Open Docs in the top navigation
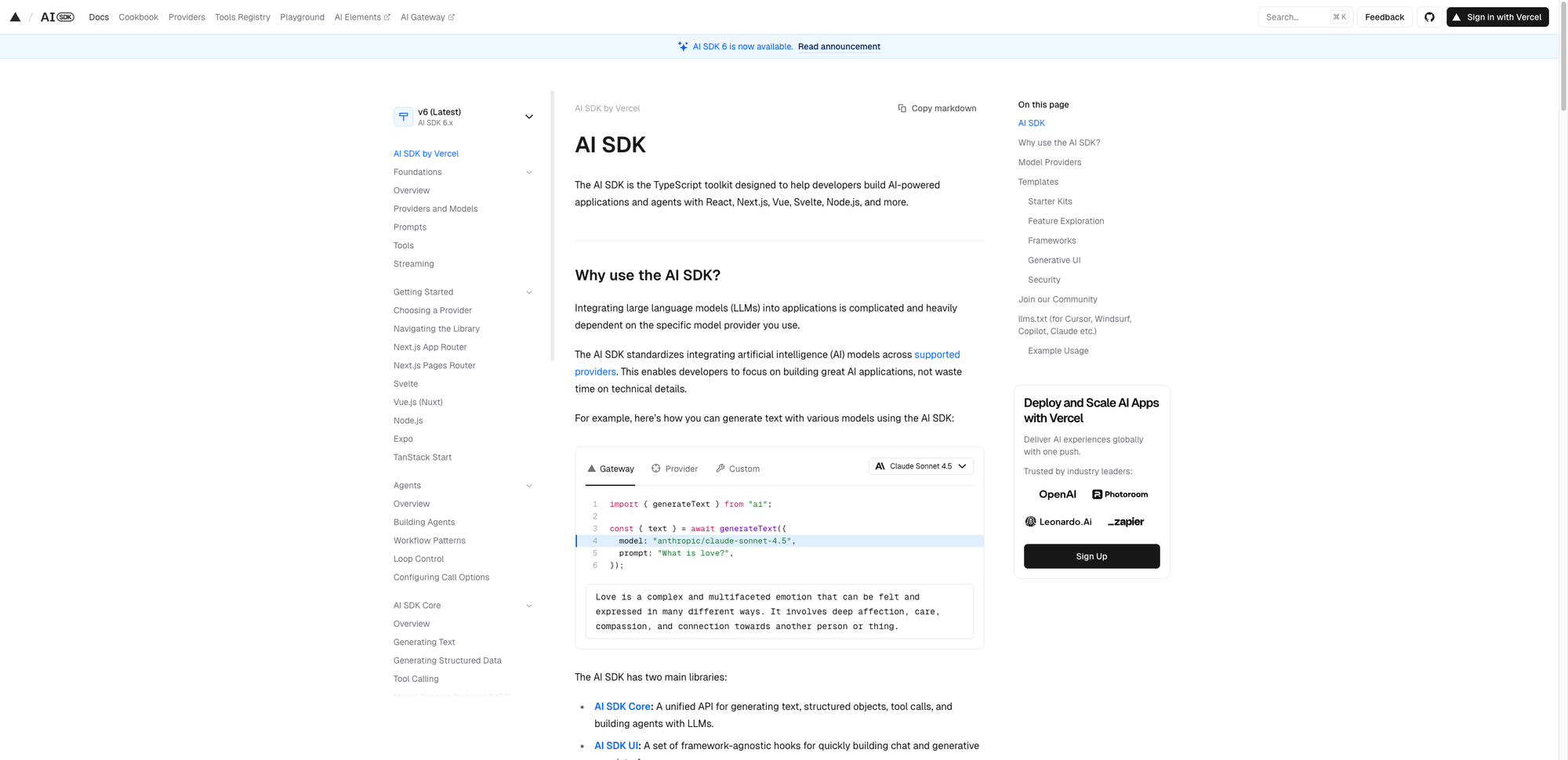The width and height of the screenshot is (1568, 760). (x=99, y=17)
